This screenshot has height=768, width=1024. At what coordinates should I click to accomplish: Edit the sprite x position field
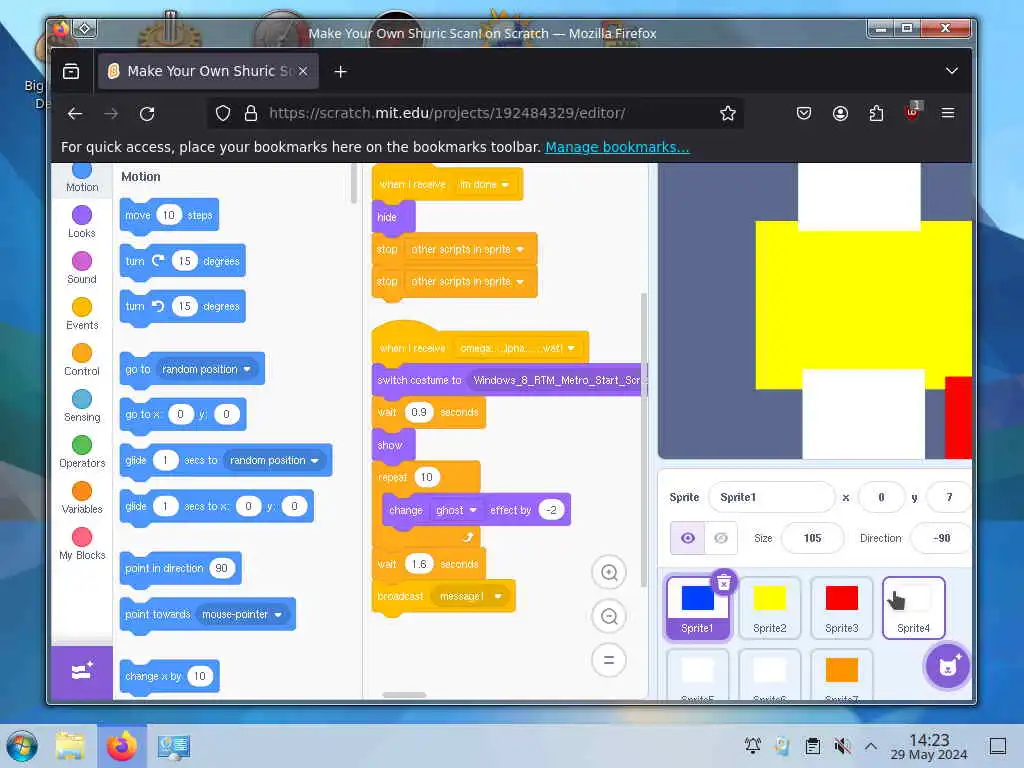pos(881,498)
